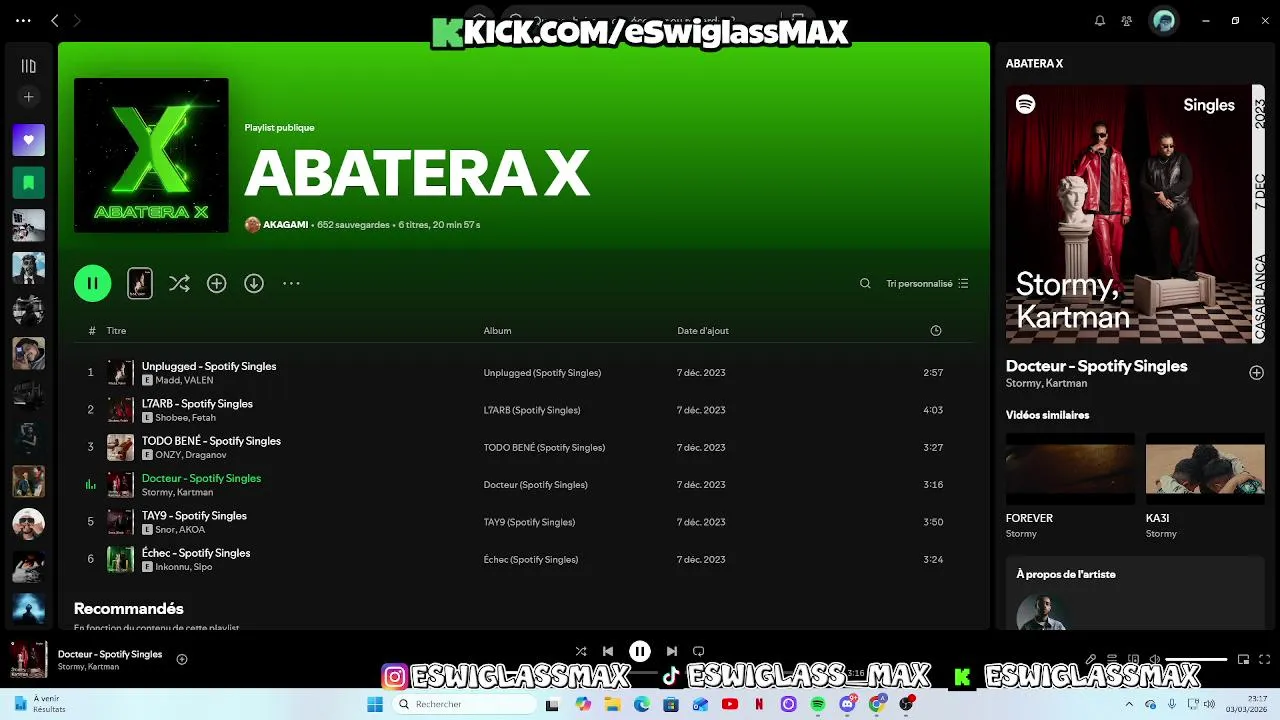Open the user profile avatar menu
The width and height of the screenshot is (1280, 720).
click(1163, 20)
